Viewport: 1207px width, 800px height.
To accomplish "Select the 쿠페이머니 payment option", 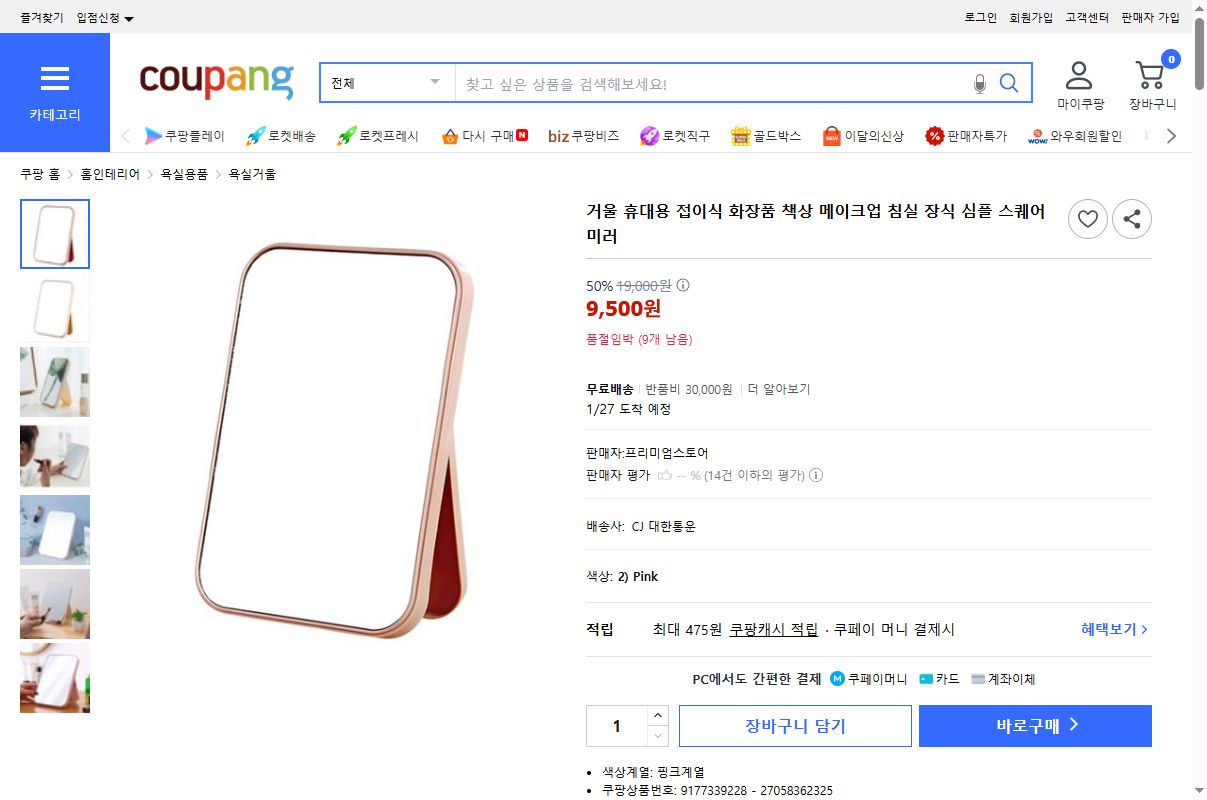I will click(x=868, y=679).
